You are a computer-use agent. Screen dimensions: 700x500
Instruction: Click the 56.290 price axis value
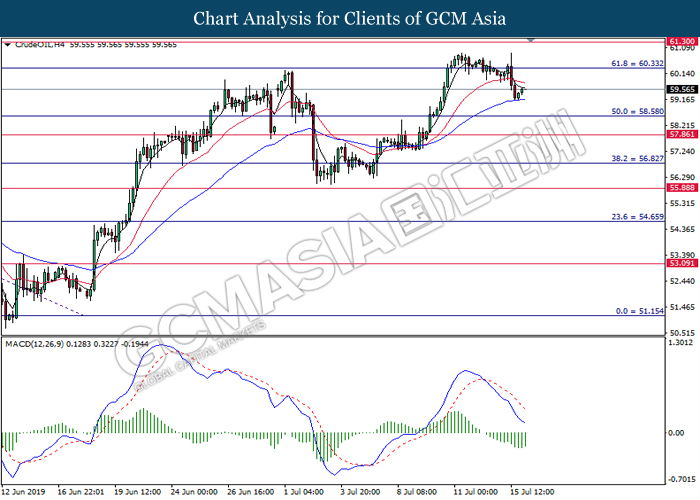(682, 178)
